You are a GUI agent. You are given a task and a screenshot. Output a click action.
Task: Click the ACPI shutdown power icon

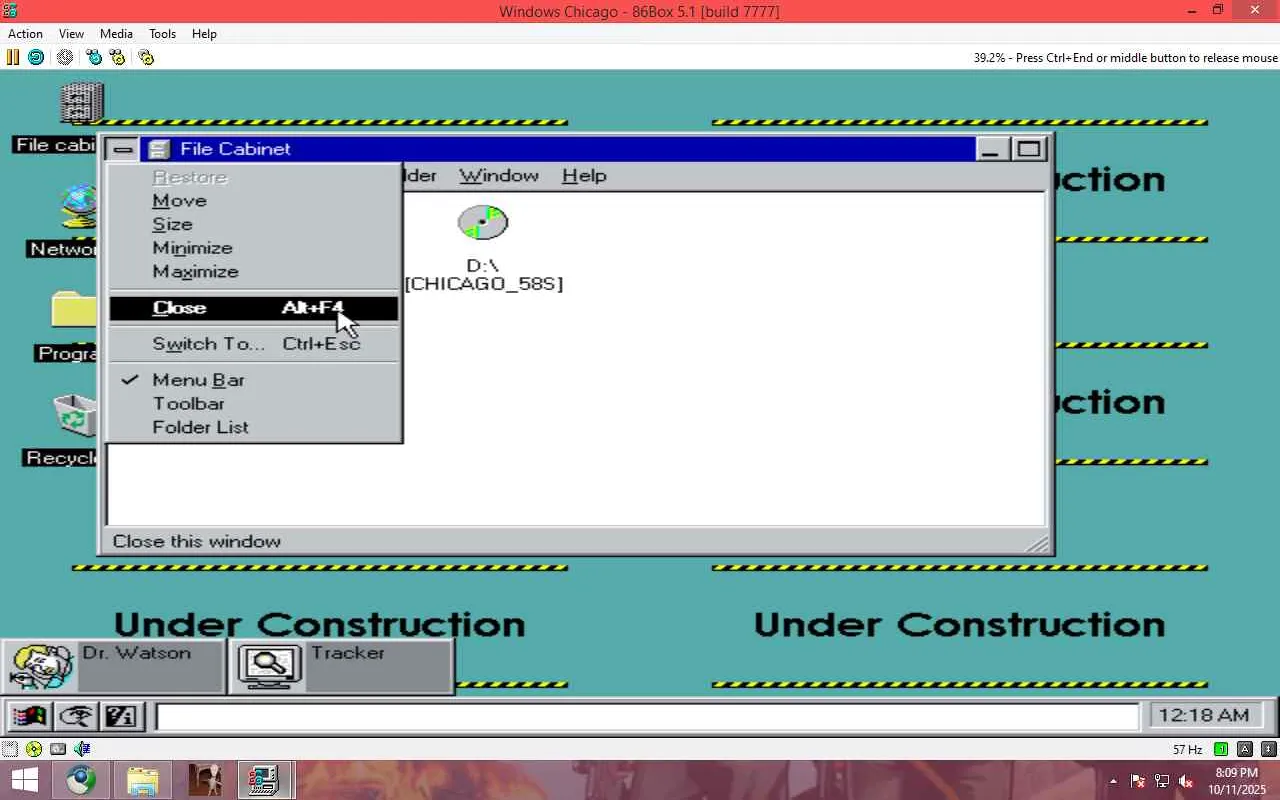[65, 57]
